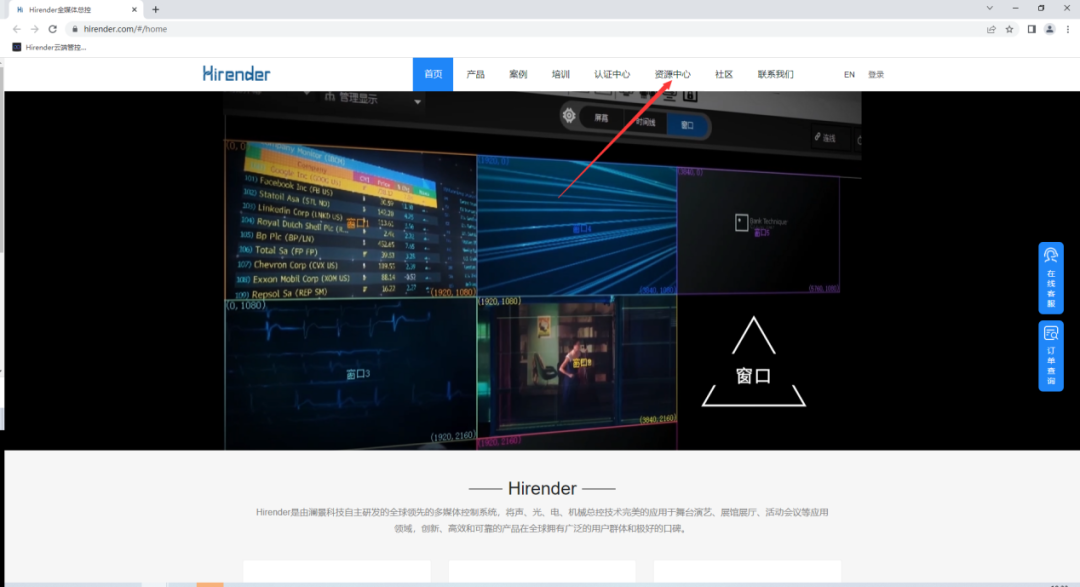Open the Chrome three-dot menu
The height and width of the screenshot is (587, 1080).
click(x=1068, y=29)
